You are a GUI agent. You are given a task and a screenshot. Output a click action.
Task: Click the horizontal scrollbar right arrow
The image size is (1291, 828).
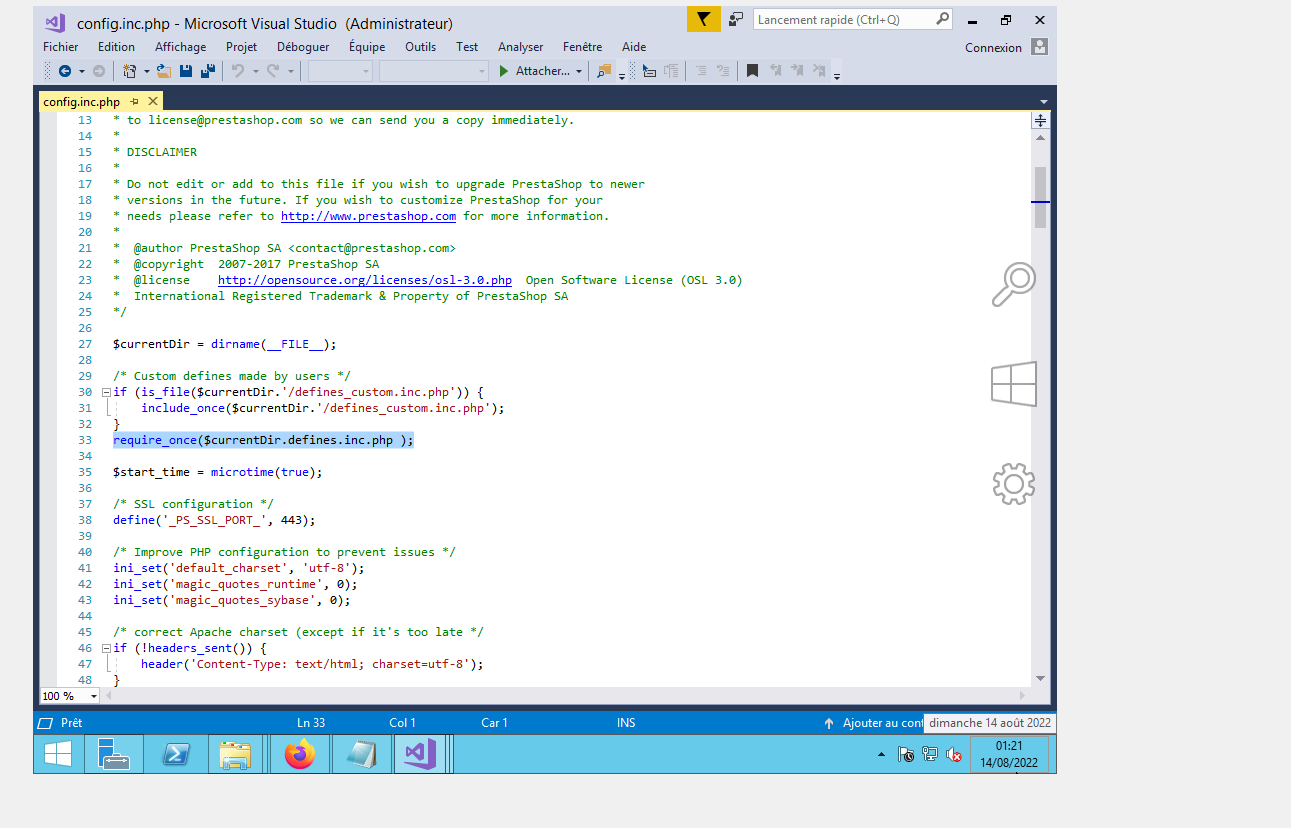point(1022,696)
